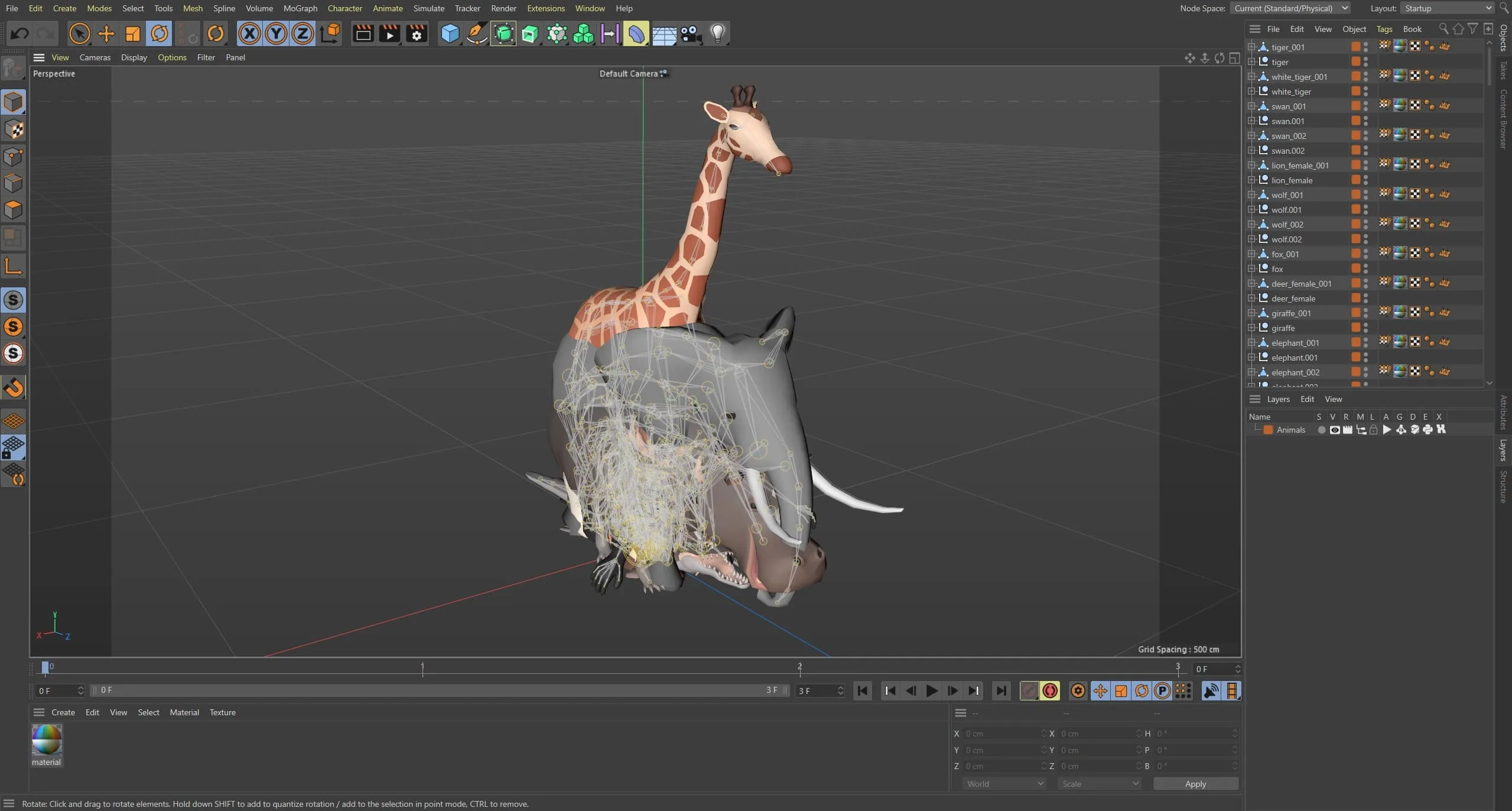This screenshot has height=811, width=1512.
Task: Switch to Edges mode
Action: (x=13, y=183)
